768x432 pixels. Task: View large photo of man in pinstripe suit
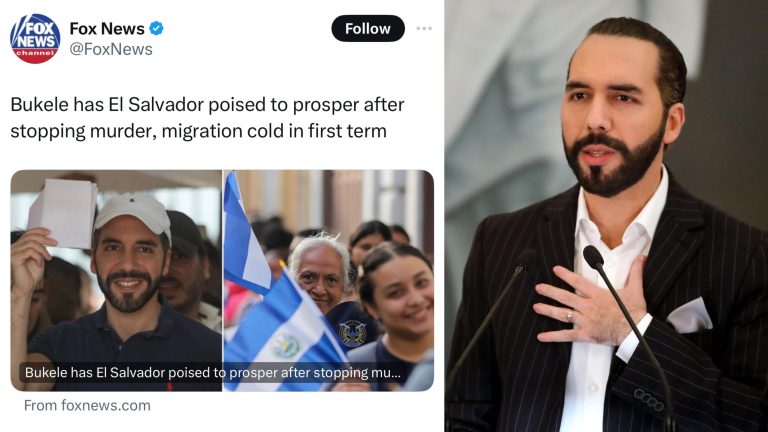[606, 216]
